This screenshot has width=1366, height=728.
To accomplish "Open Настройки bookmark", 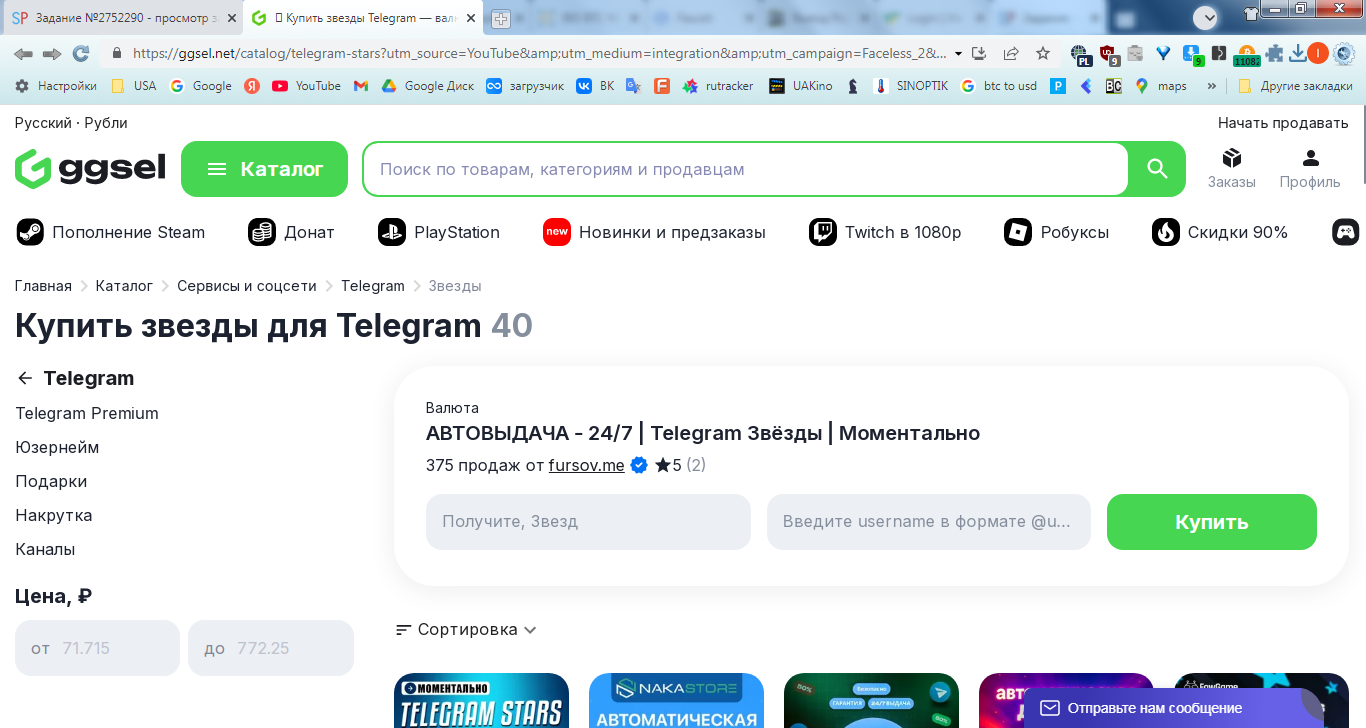I will [56, 86].
